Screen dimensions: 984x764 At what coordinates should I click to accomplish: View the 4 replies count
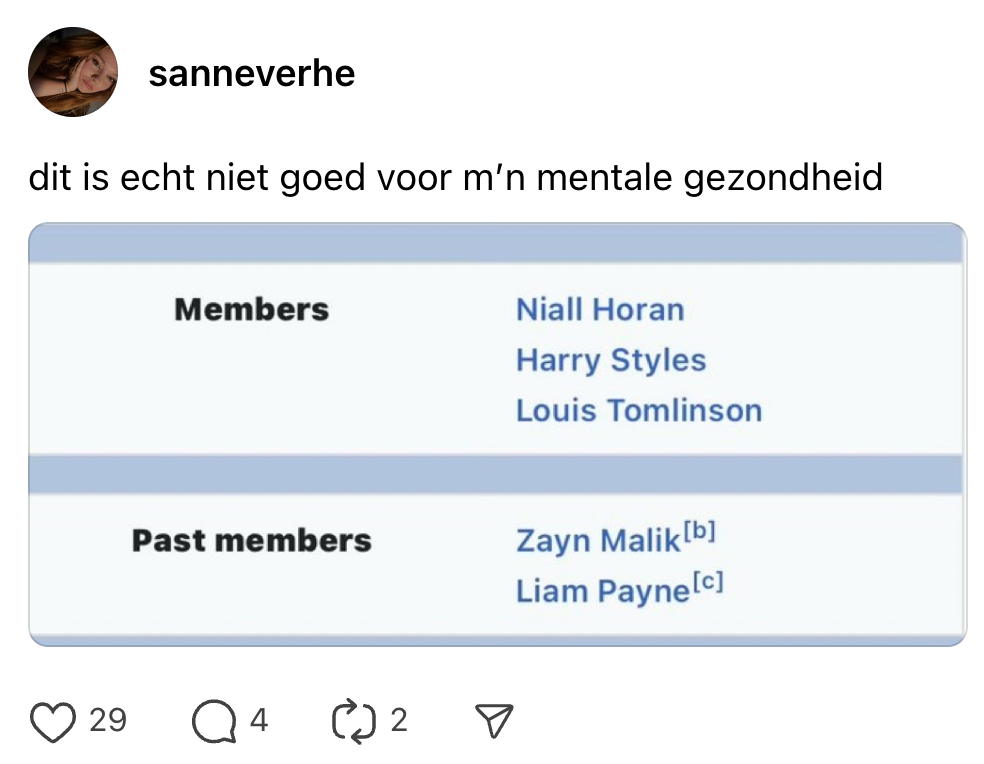pos(258,719)
